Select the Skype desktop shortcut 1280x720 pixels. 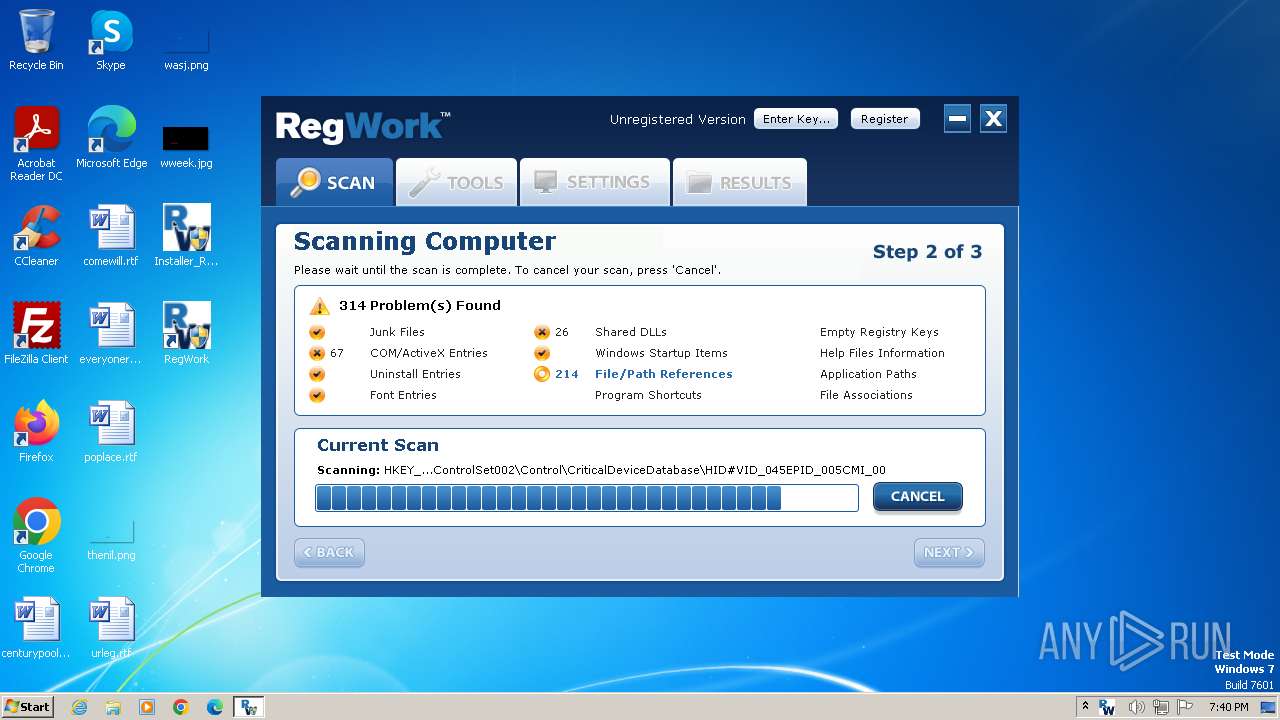pos(111,41)
